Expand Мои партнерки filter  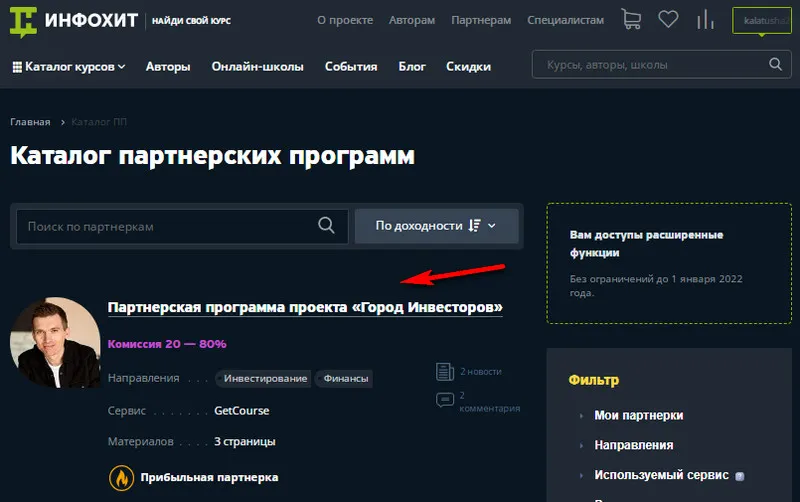click(x=638, y=415)
